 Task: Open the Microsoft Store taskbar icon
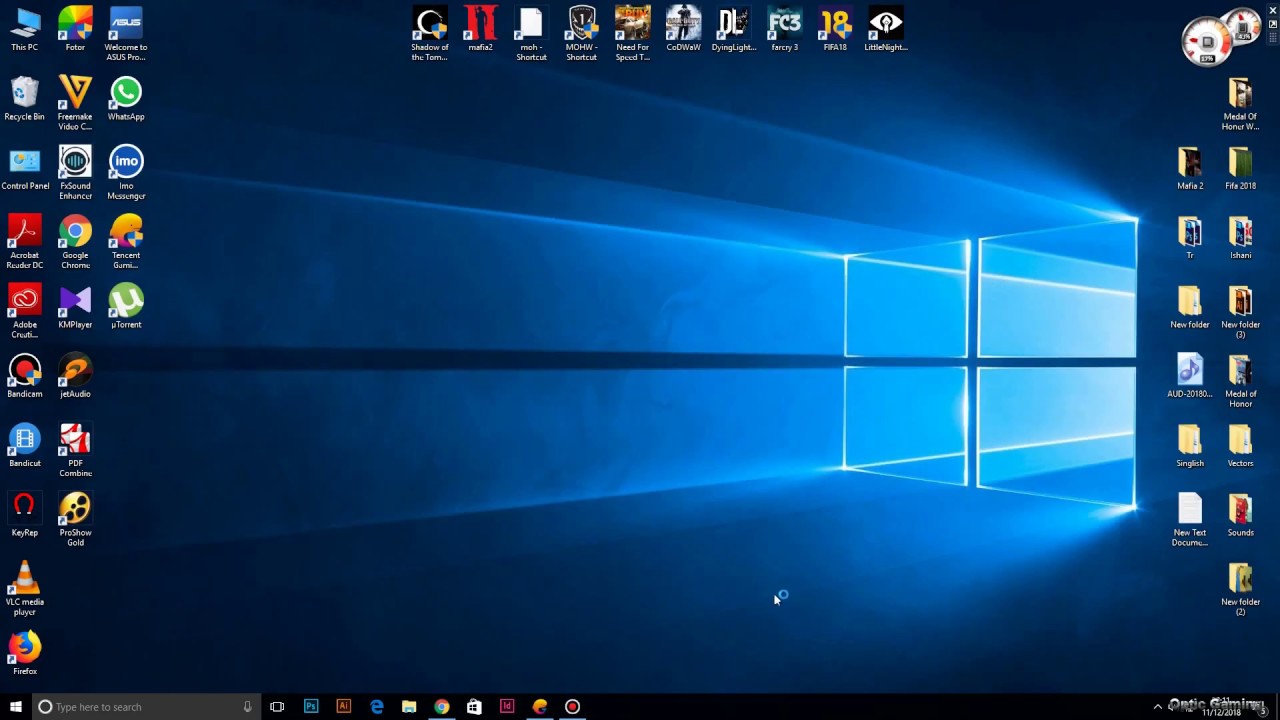coord(474,706)
